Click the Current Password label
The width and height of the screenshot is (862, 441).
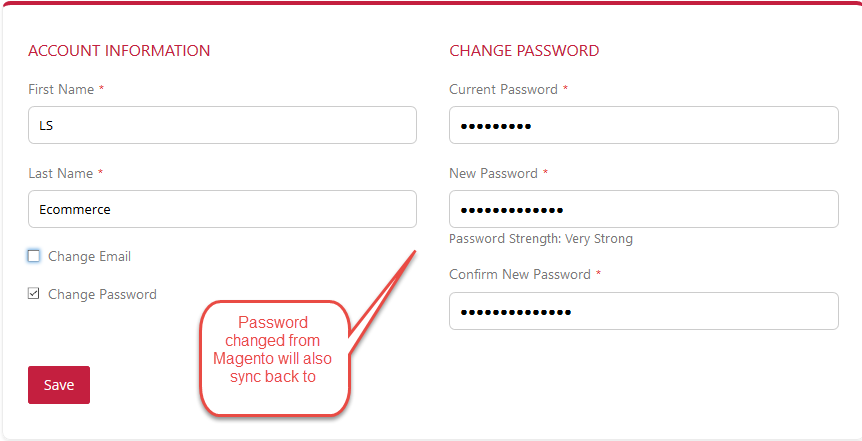point(503,89)
